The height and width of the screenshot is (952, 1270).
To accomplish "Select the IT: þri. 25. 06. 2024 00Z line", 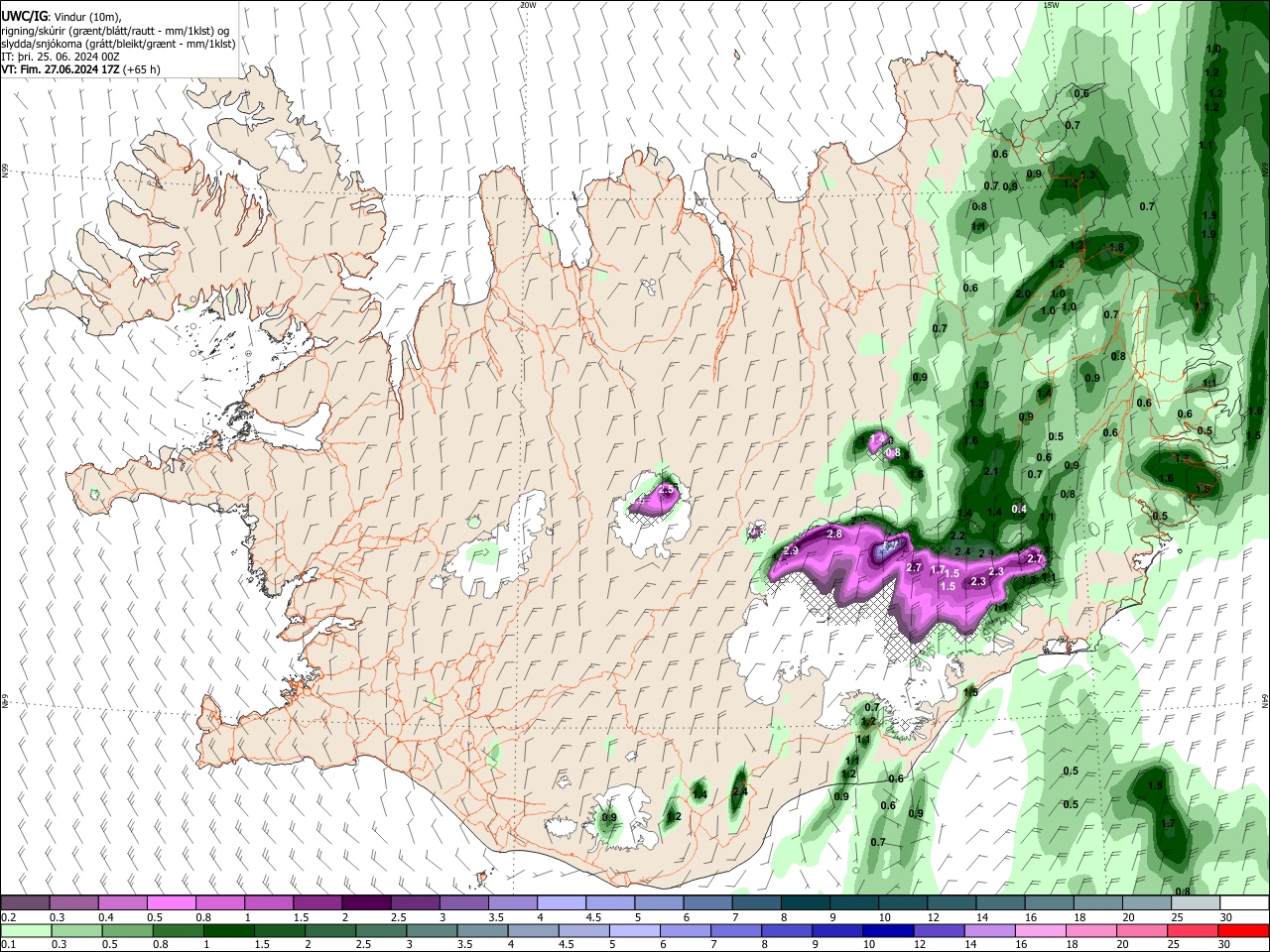I will 60,57.
